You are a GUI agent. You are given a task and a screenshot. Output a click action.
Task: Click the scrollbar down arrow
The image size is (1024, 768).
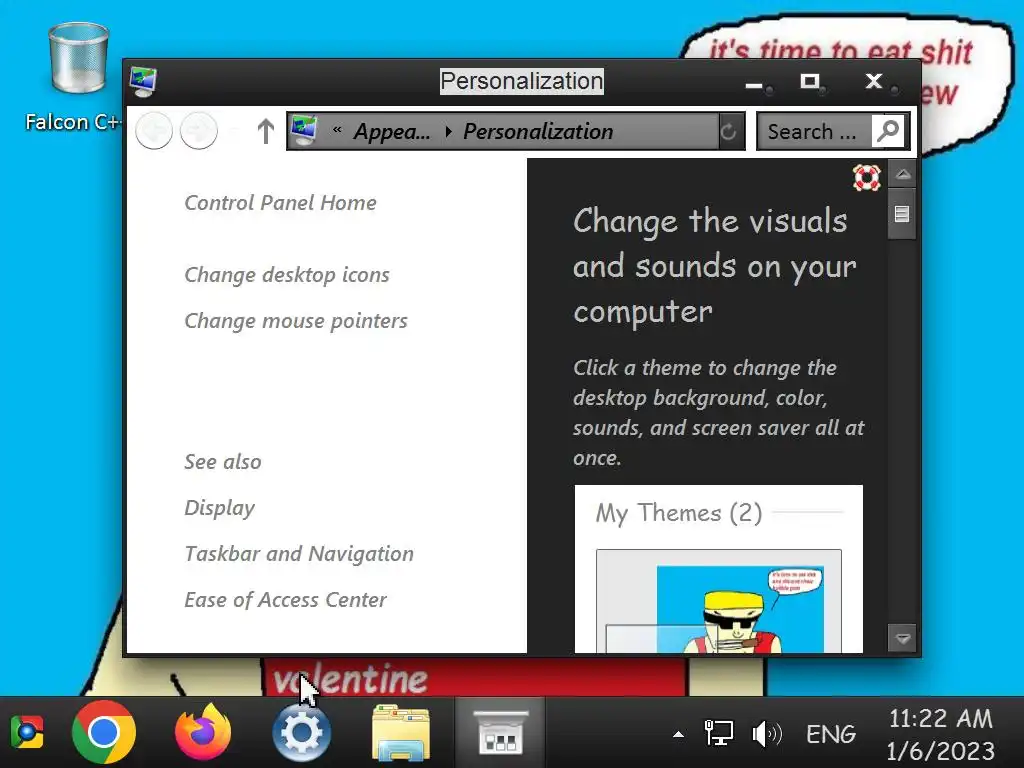(903, 638)
